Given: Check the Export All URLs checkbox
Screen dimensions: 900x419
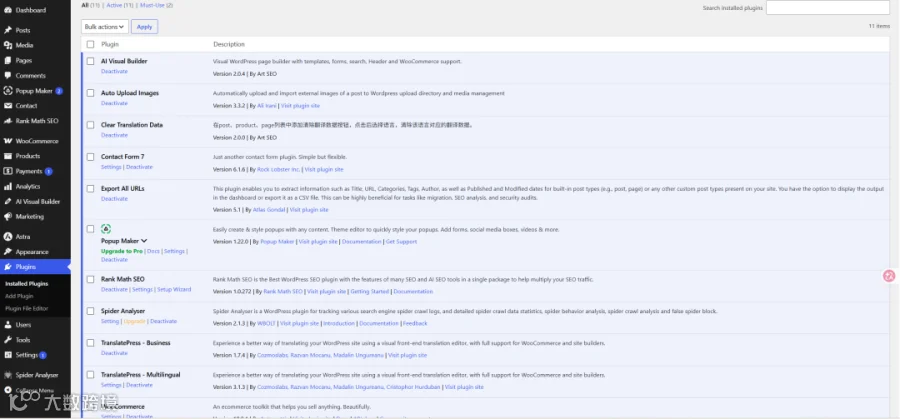Looking at the screenshot, I should pyautogui.click(x=90, y=188).
